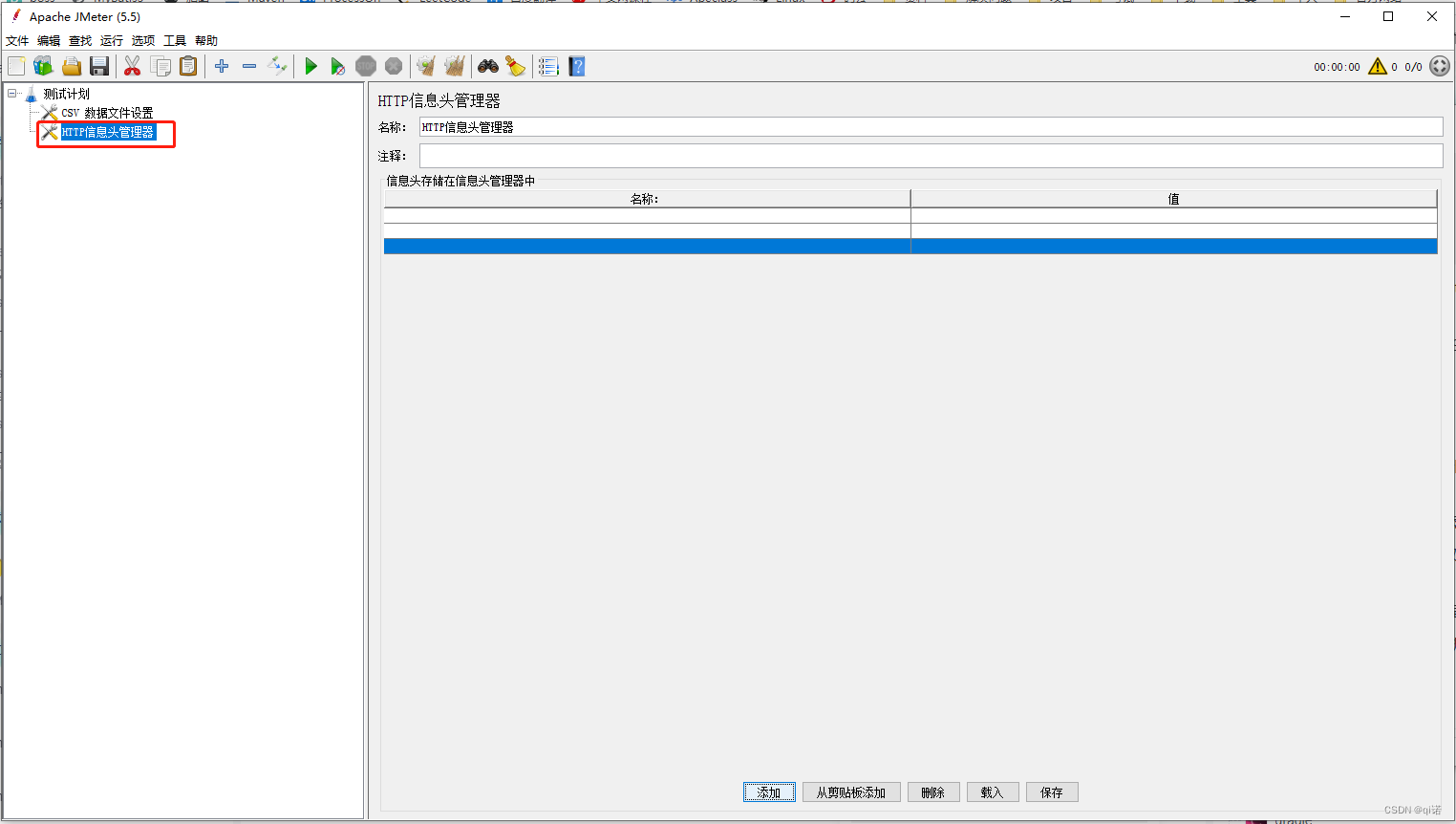
Task: Click the Stop test icon
Action: point(366,66)
